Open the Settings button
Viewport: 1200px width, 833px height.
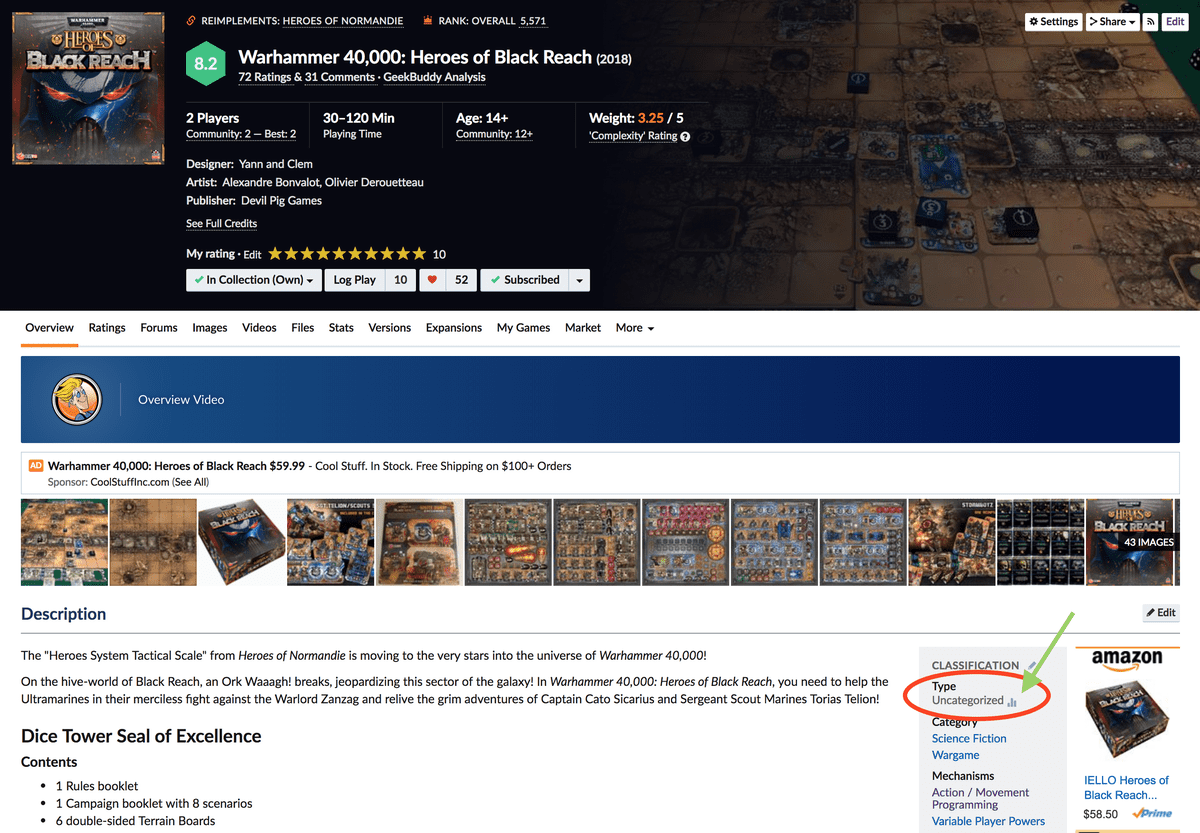point(1054,21)
